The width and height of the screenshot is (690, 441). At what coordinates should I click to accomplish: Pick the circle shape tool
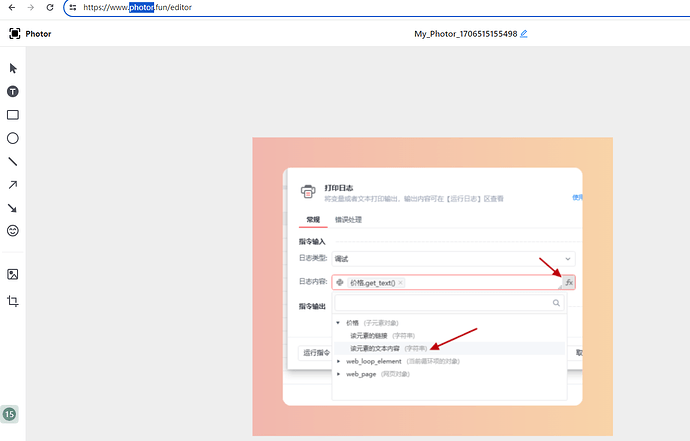point(13,138)
